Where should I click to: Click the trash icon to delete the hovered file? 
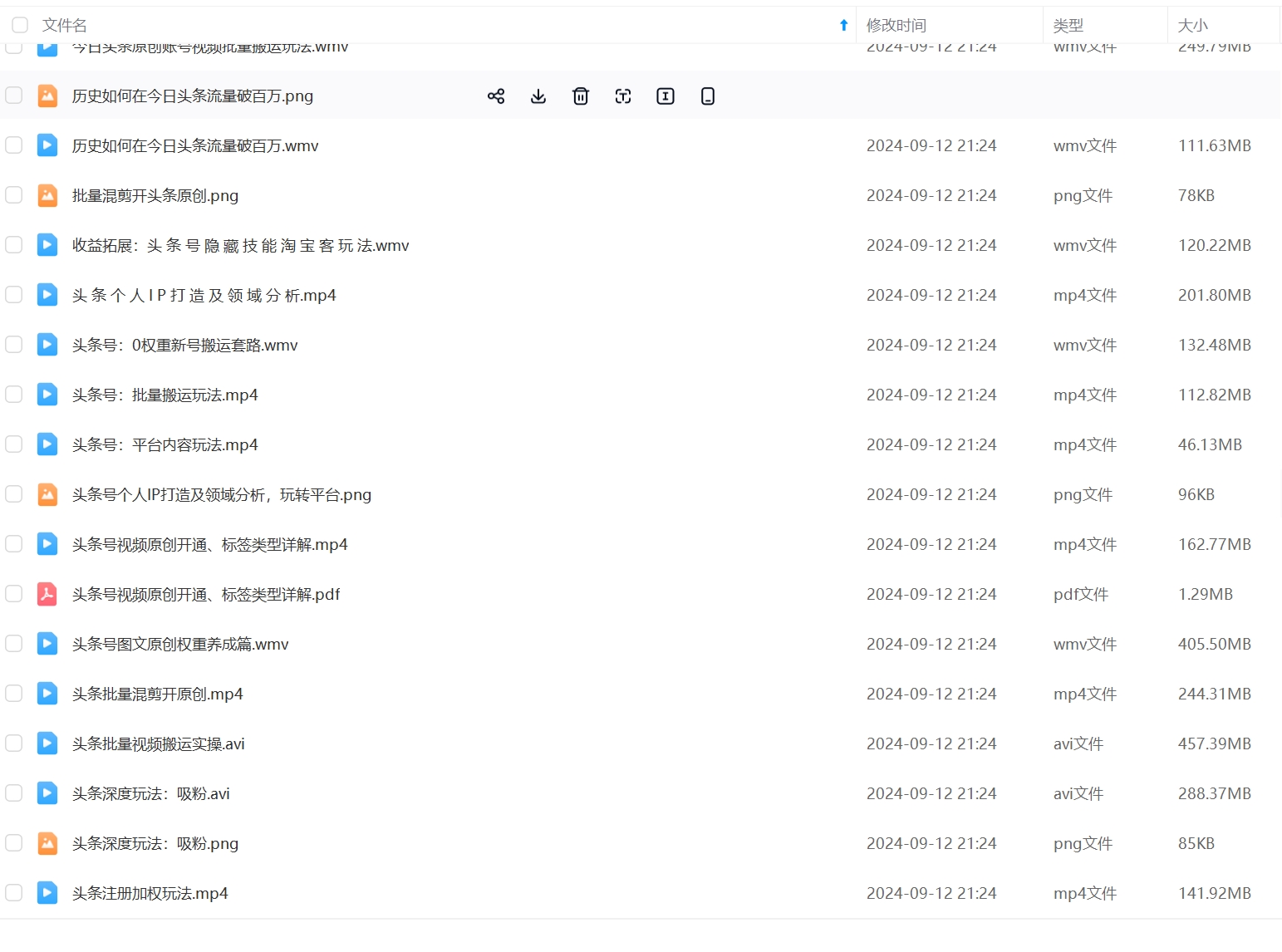(x=581, y=96)
